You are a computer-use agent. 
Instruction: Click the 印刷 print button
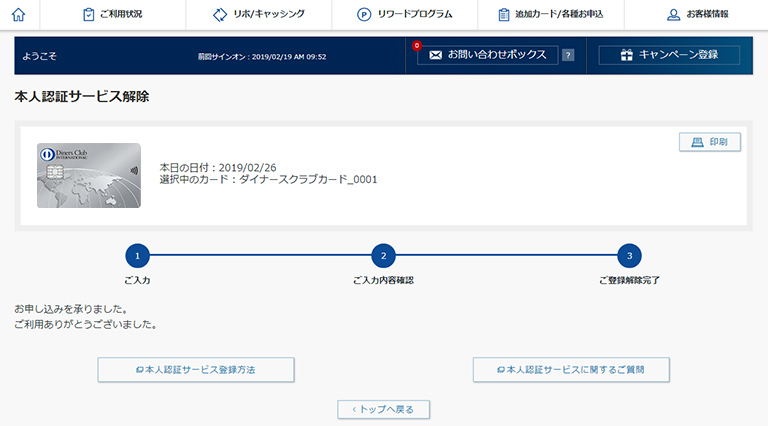tap(709, 142)
